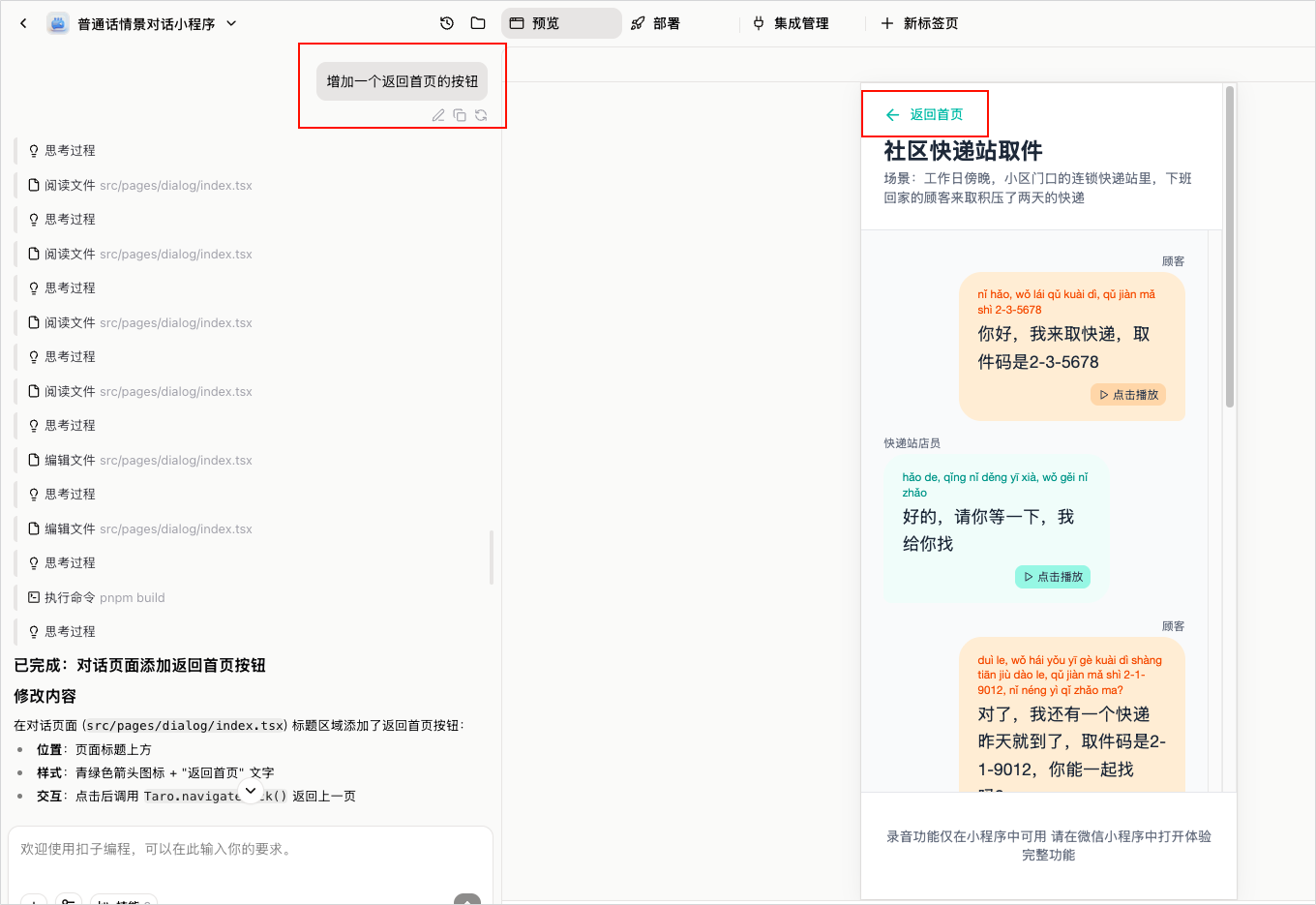This screenshot has height=905, width=1316.
Task: Click the 样式 bullet about 青绿色箭头图标
Action: [156, 773]
